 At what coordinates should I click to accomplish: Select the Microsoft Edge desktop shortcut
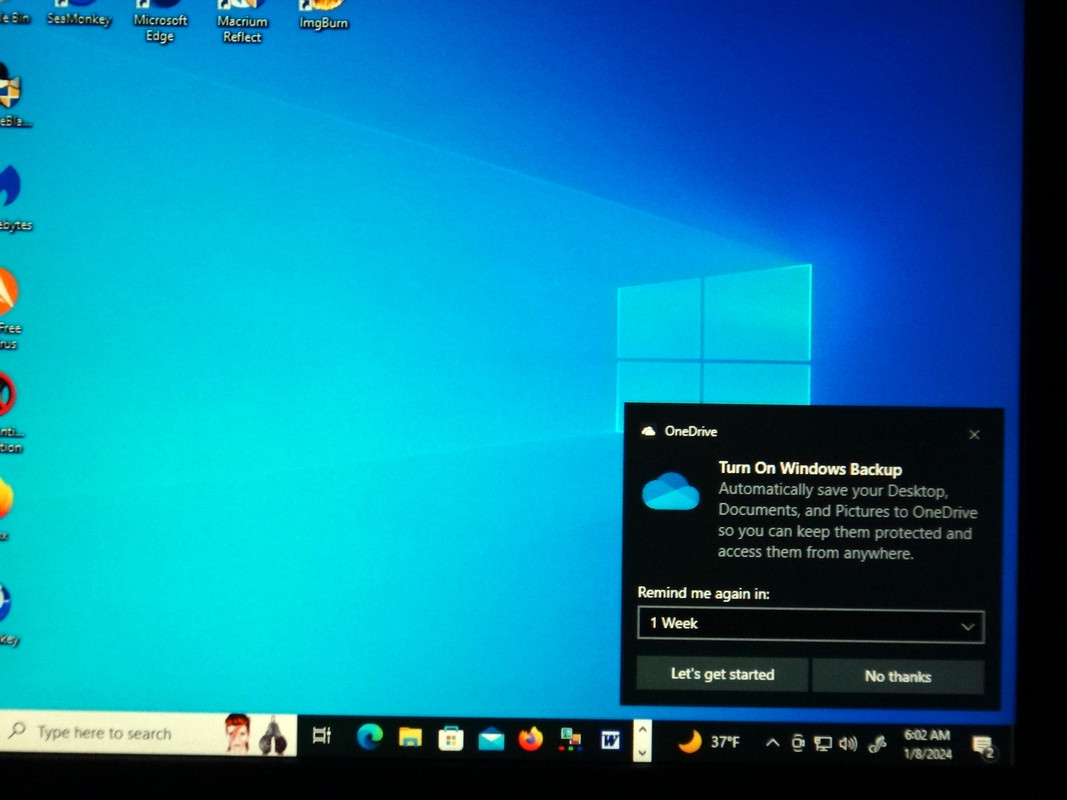click(160, 22)
